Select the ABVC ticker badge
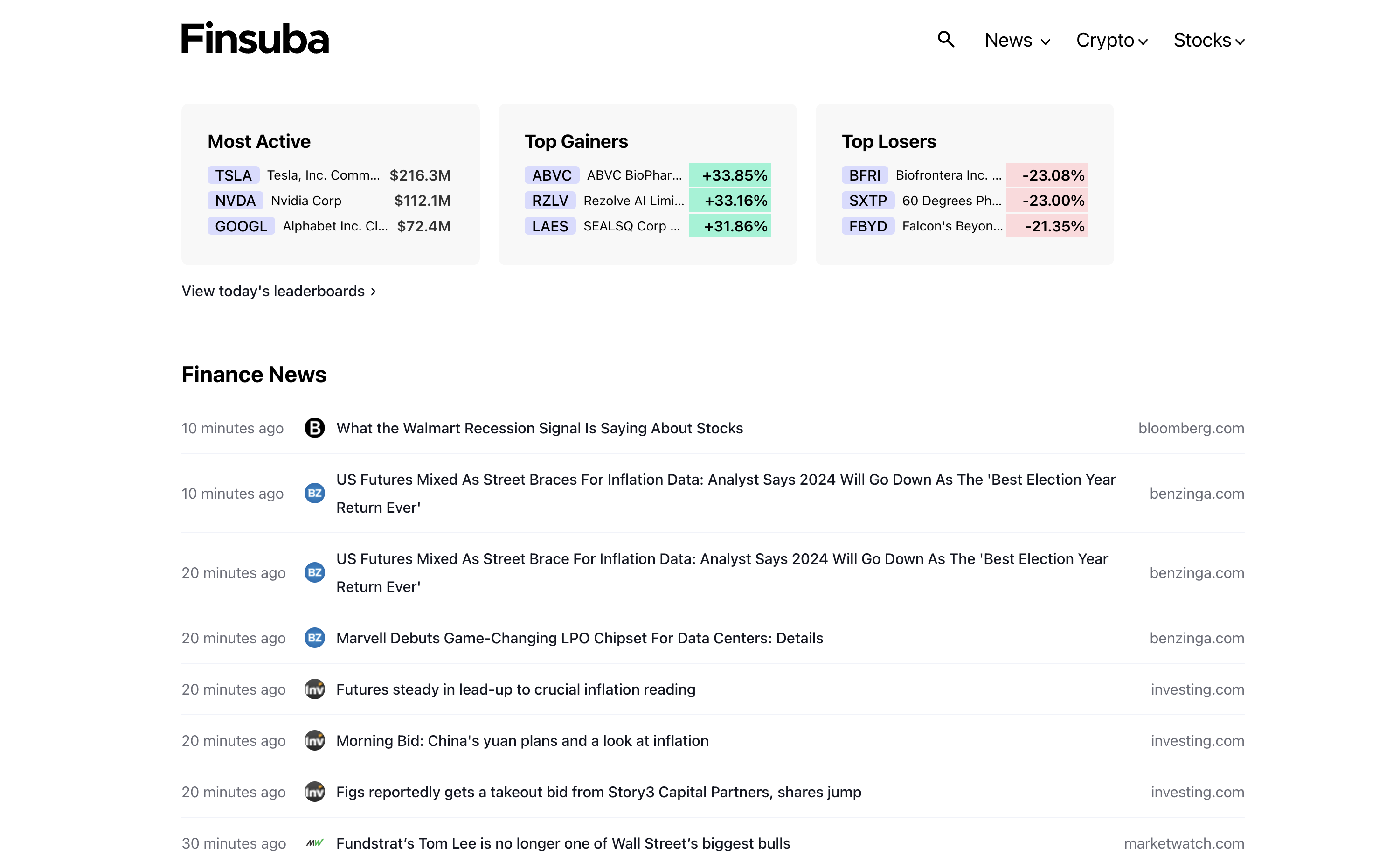This screenshot has height=863, width=1400. 552,175
